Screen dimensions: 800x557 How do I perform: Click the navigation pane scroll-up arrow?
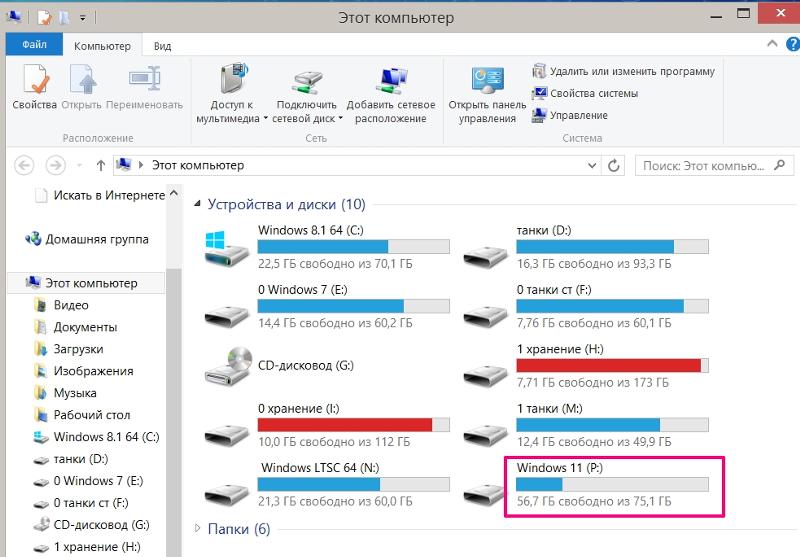point(173,193)
